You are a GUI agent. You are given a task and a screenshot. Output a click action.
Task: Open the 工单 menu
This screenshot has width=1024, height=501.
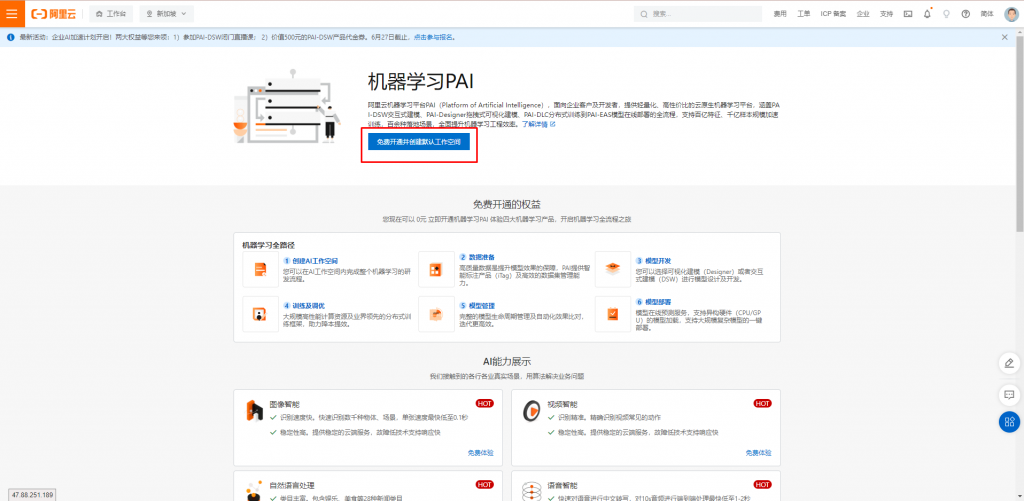[803, 14]
